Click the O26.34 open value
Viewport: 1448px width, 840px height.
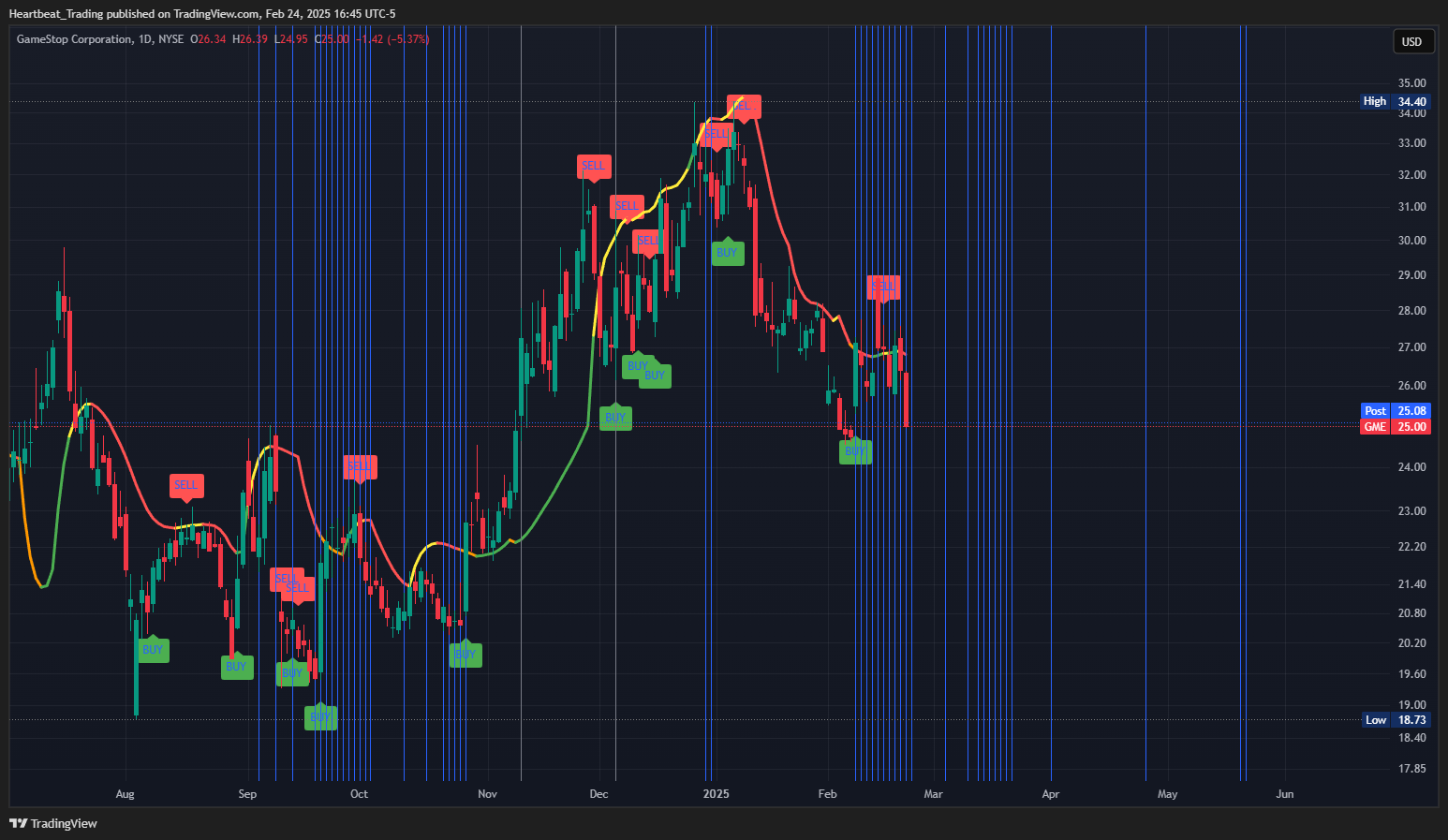click(208, 39)
